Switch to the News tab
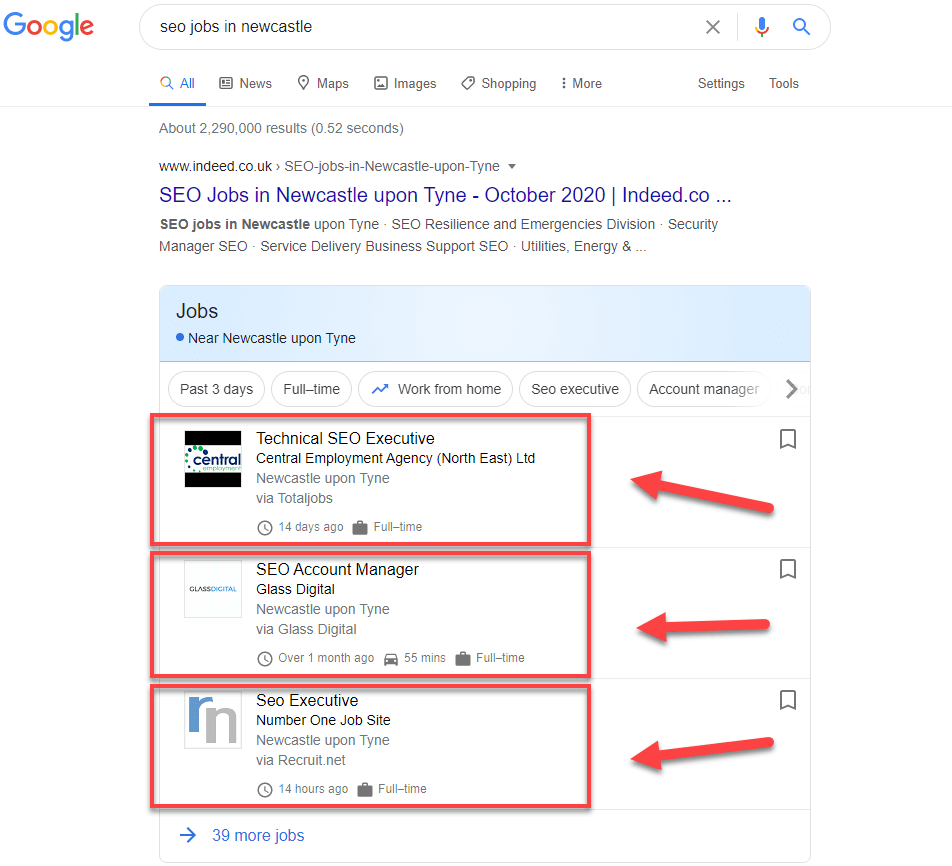The height and width of the screenshot is (866, 952). pyautogui.click(x=245, y=83)
